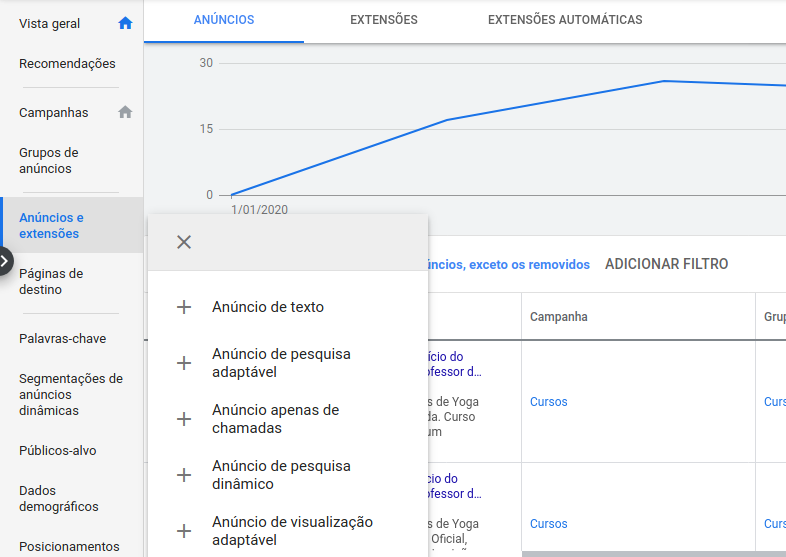Click plus icon for Anúncio apenas de chamadas
786x557 pixels.
click(x=184, y=419)
